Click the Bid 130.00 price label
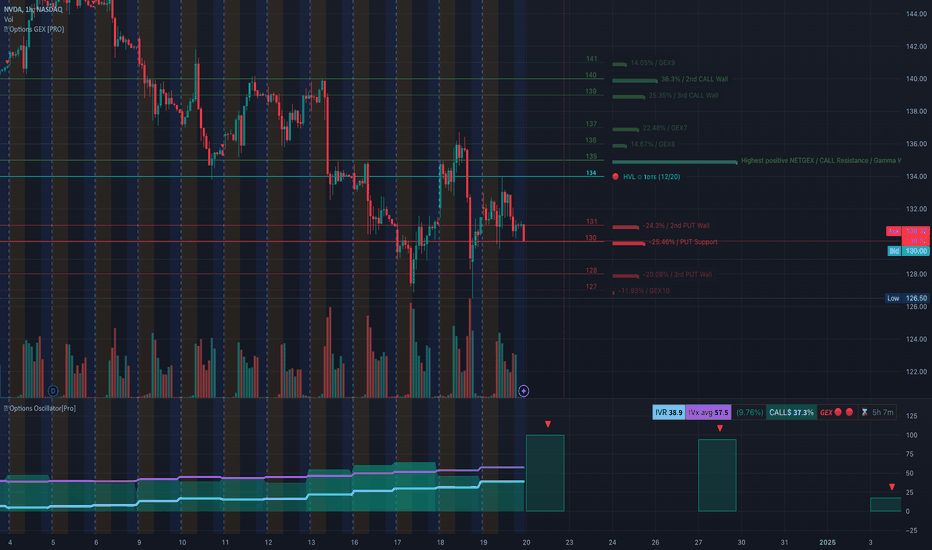This screenshot has height=550, width=932. coord(908,251)
